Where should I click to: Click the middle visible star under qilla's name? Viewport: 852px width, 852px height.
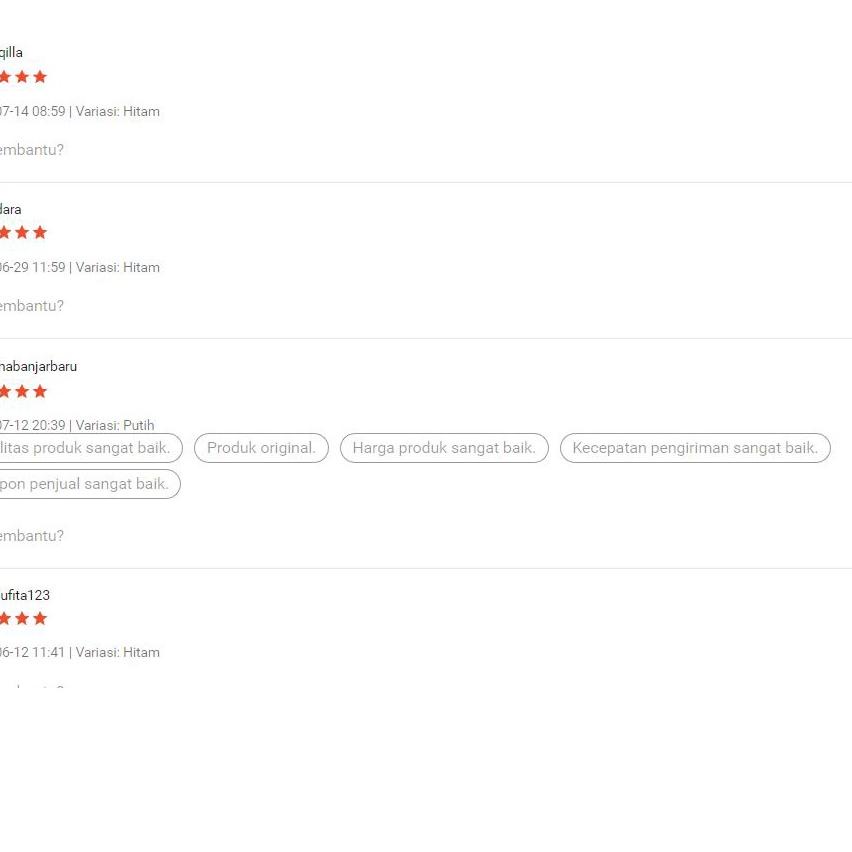tap(22, 77)
